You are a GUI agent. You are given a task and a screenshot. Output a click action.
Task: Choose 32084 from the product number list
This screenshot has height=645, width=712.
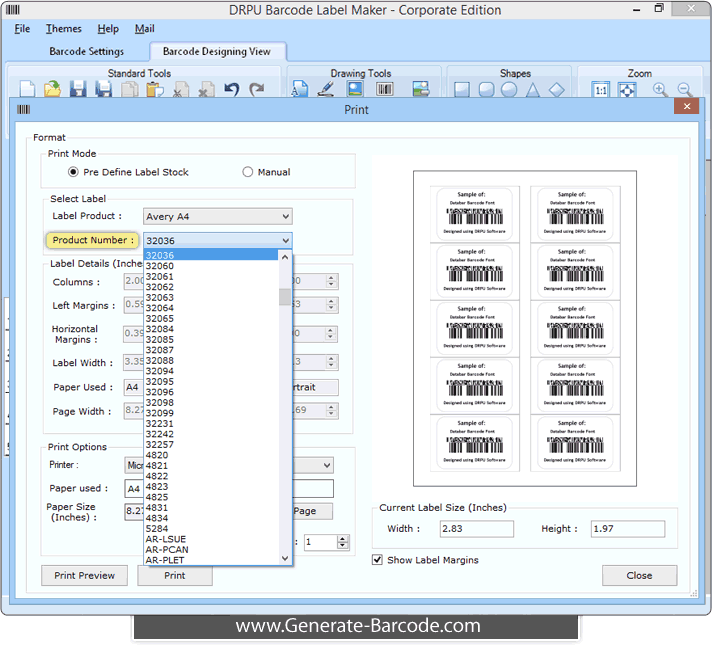211,329
